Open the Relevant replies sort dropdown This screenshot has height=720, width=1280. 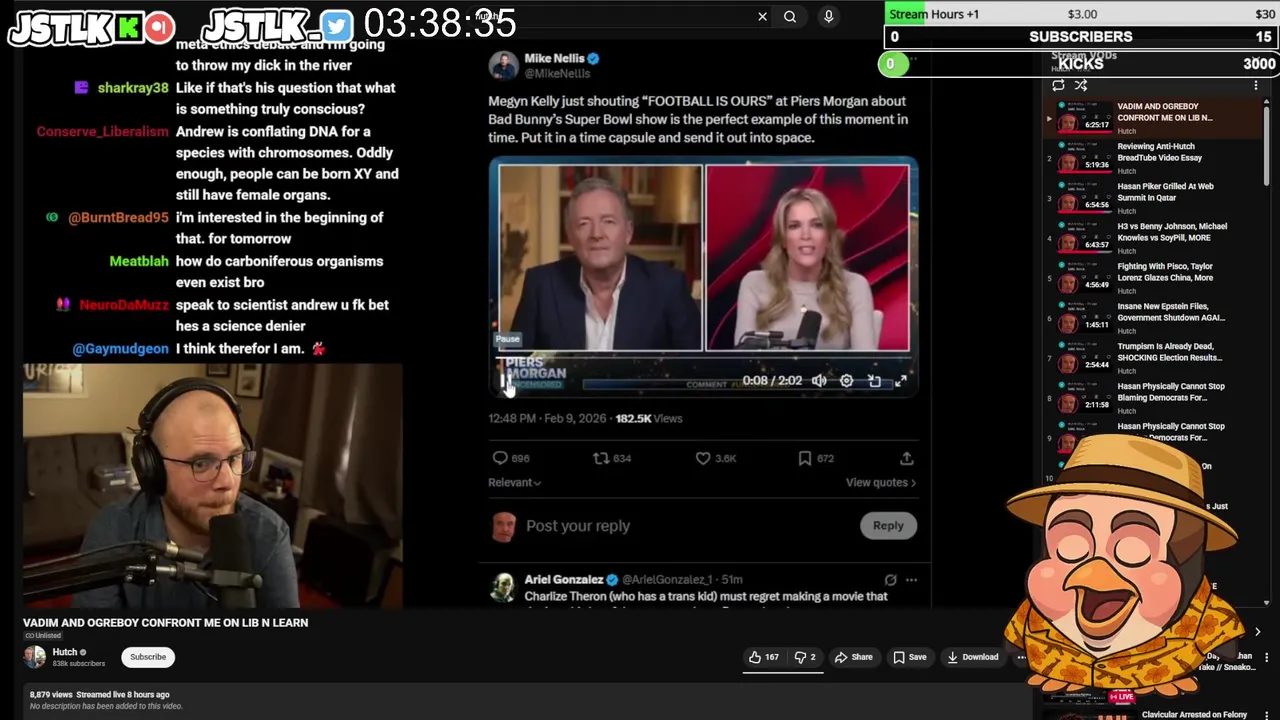[x=514, y=482]
